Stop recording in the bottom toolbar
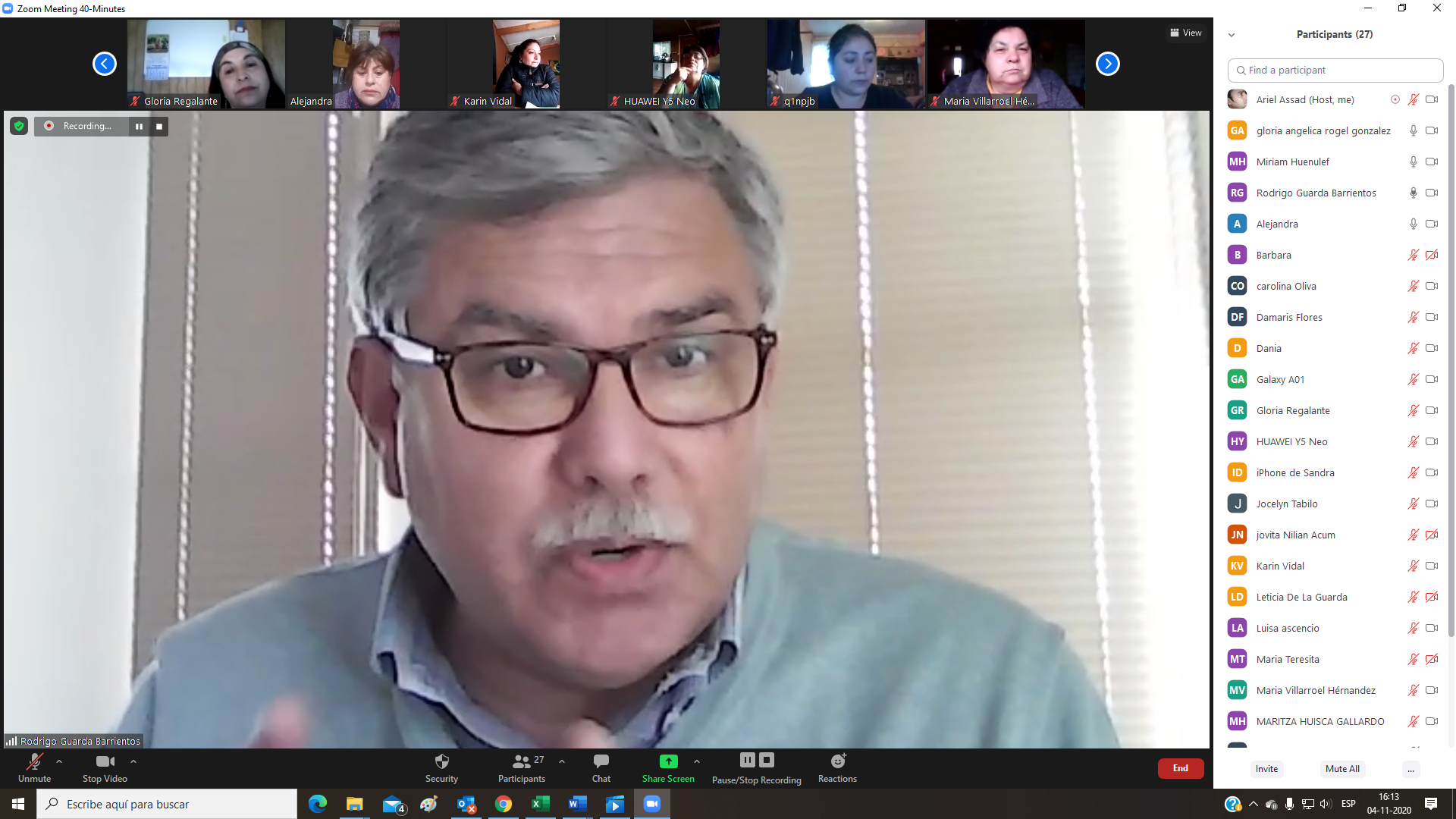The width and height of the screenshot is (1456, 819). coord(767,760)
